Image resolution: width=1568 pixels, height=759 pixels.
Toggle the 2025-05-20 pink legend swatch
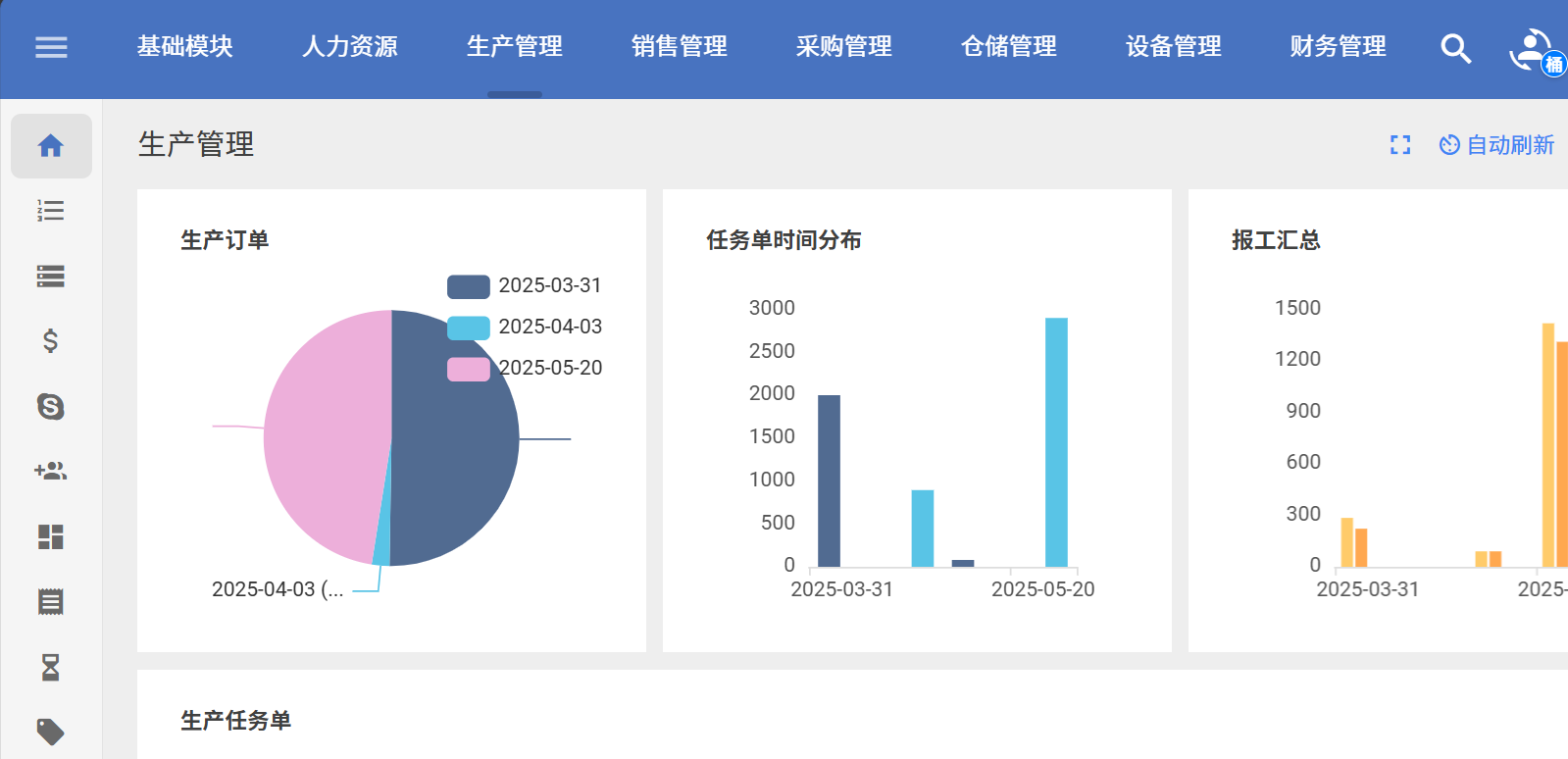click(469, 369)
